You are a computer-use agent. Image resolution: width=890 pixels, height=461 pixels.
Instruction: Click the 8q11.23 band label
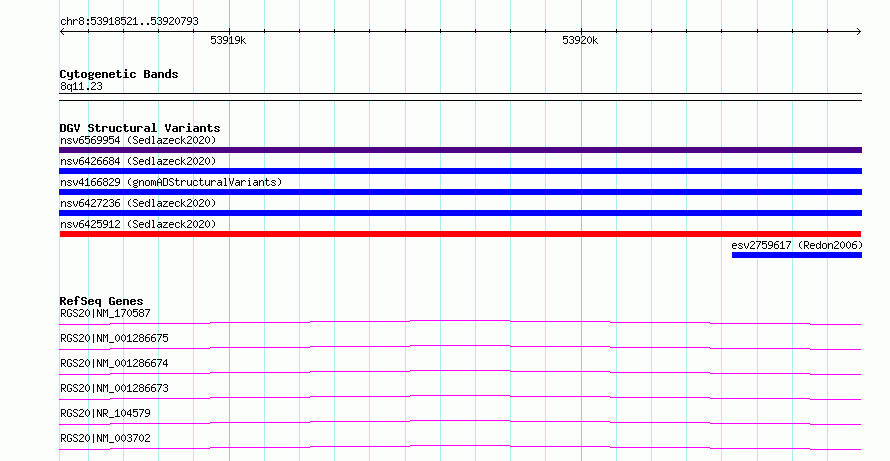point(81,86)
